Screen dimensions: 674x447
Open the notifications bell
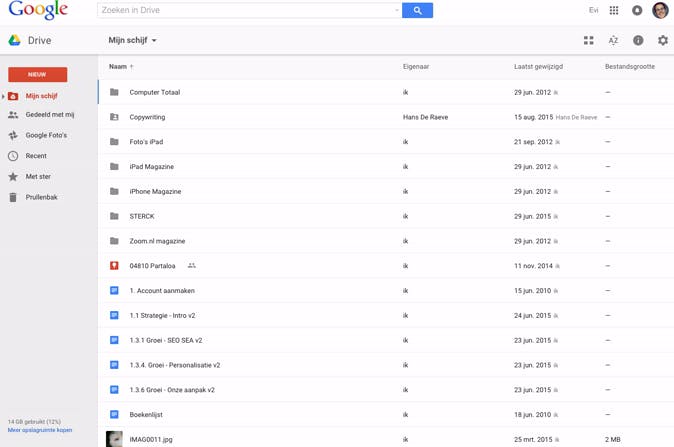(637, 10)
